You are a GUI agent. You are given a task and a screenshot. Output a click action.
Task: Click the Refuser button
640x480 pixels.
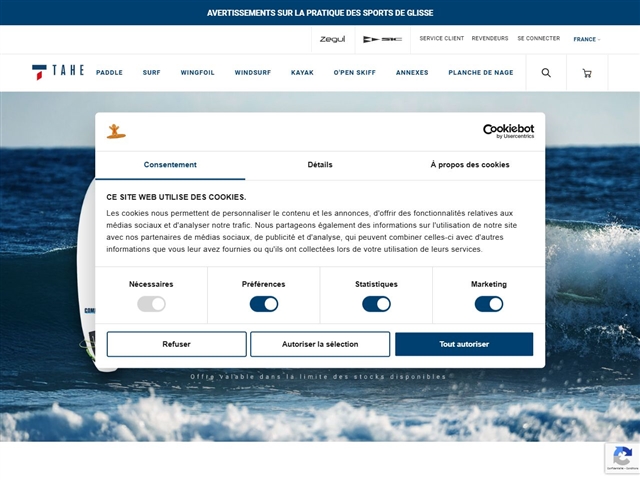coord(176,344)
